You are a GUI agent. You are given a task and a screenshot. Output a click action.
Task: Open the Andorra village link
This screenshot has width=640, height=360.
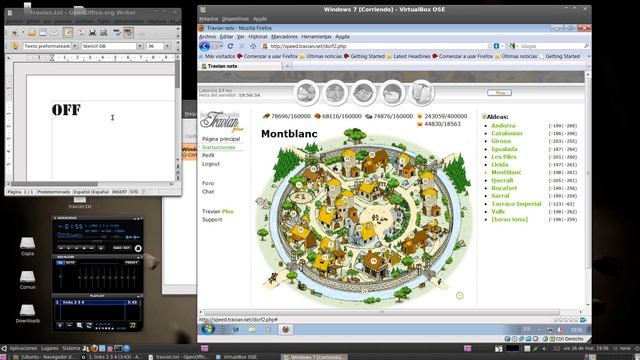point(503,126)
